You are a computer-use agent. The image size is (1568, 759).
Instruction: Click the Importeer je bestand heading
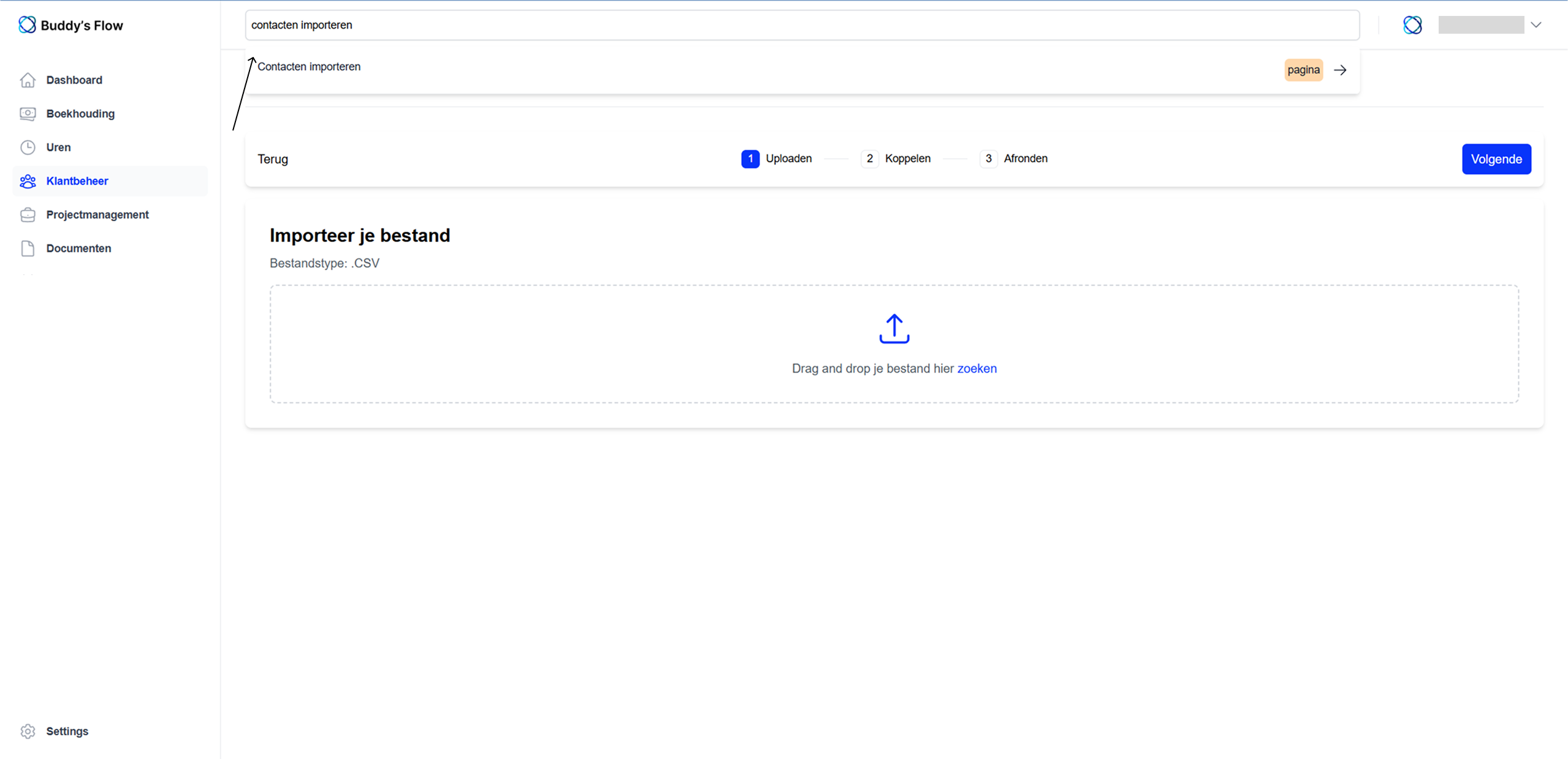[x=360, y=235]
